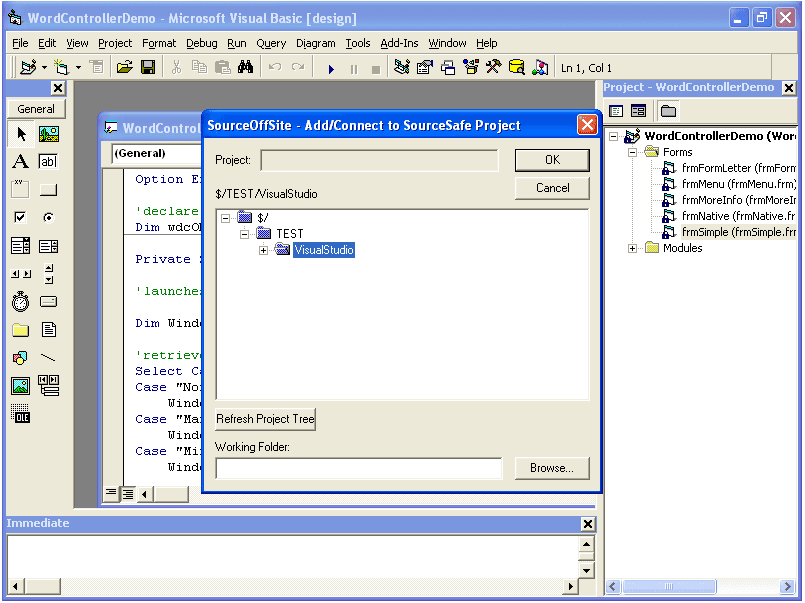Expand the Modules folder in Project panel
Screen dimensions: 805x603
632,248
